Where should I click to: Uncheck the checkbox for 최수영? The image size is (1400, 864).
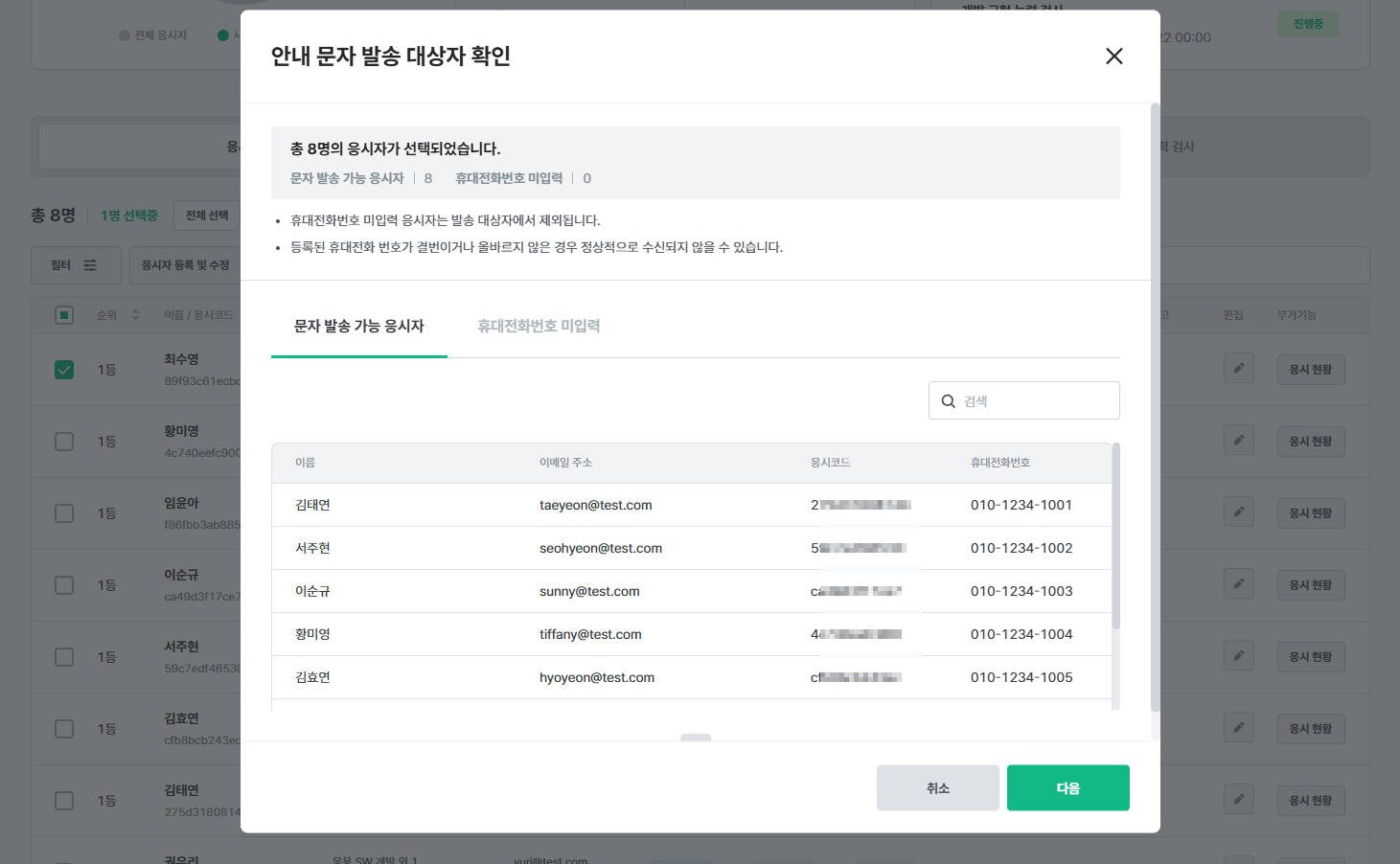tap(64, 370)
